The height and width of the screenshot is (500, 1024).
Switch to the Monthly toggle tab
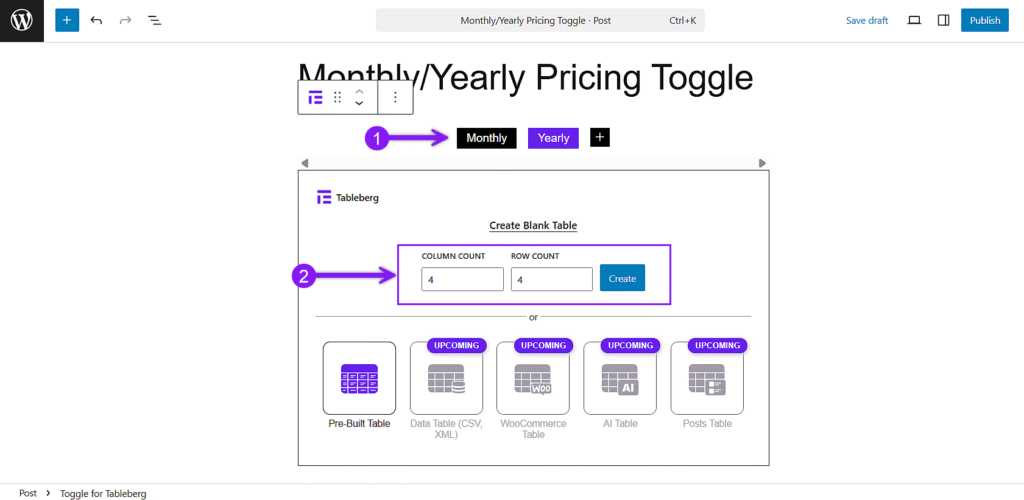click(x=487, y=138)
